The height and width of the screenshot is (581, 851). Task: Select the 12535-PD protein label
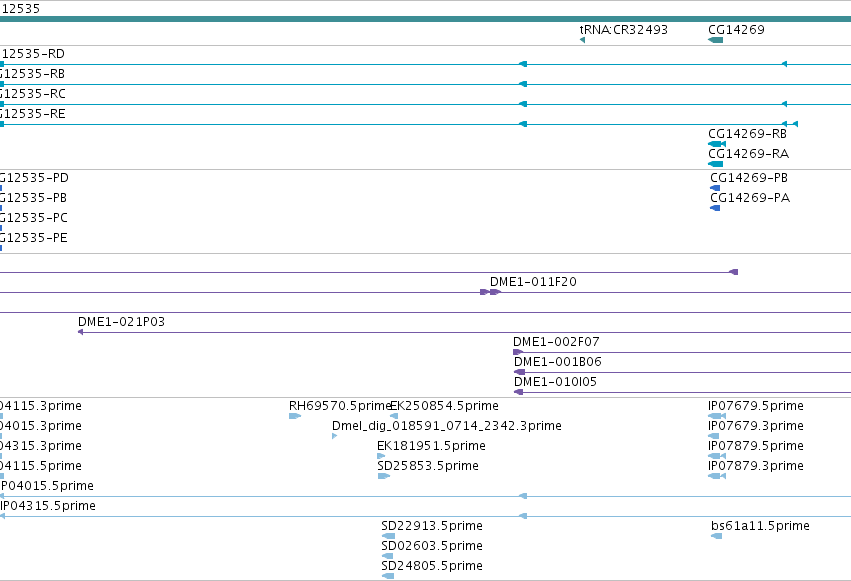coord(34,177)
